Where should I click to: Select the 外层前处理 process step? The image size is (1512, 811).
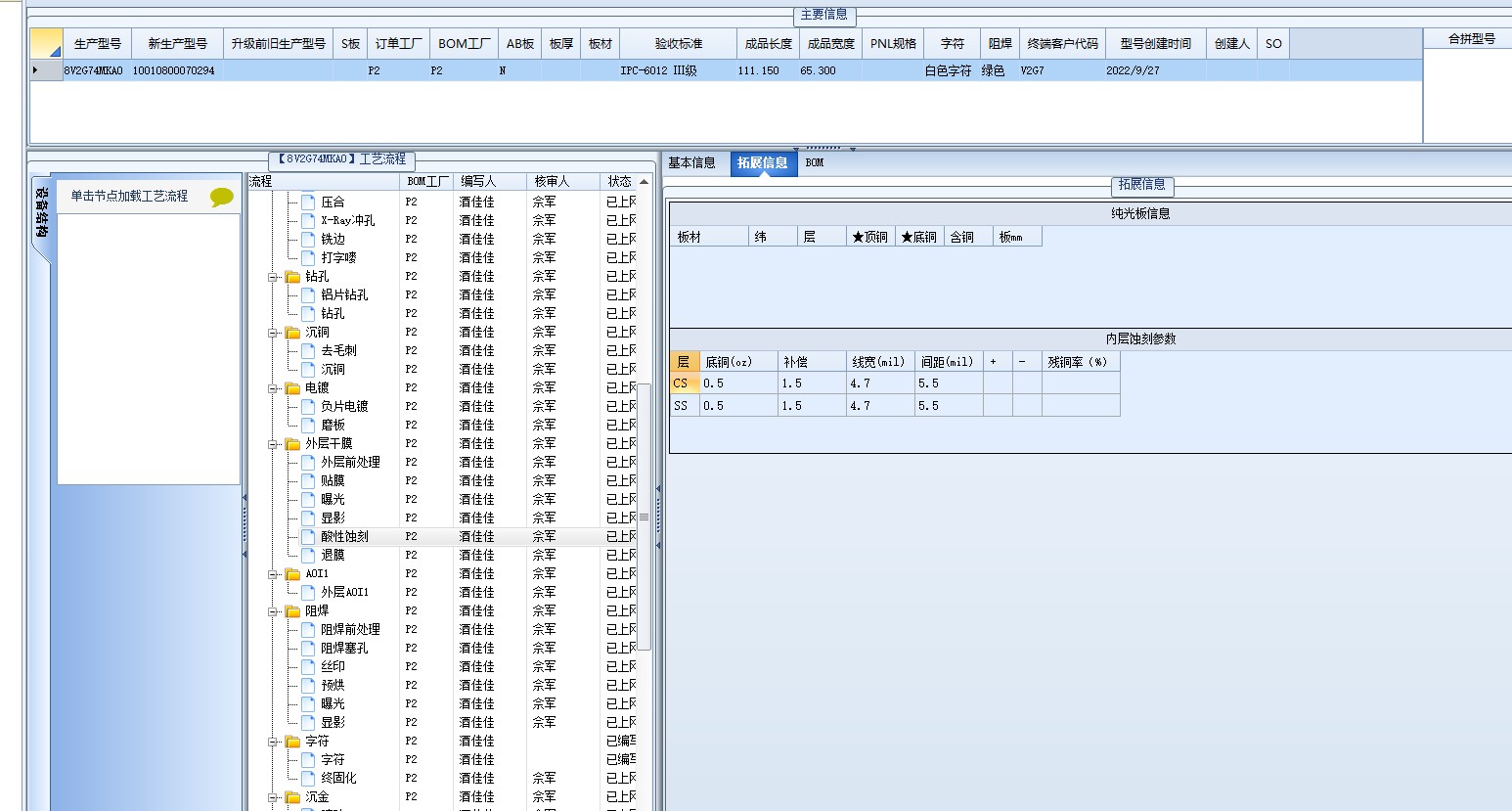[350, 462]
